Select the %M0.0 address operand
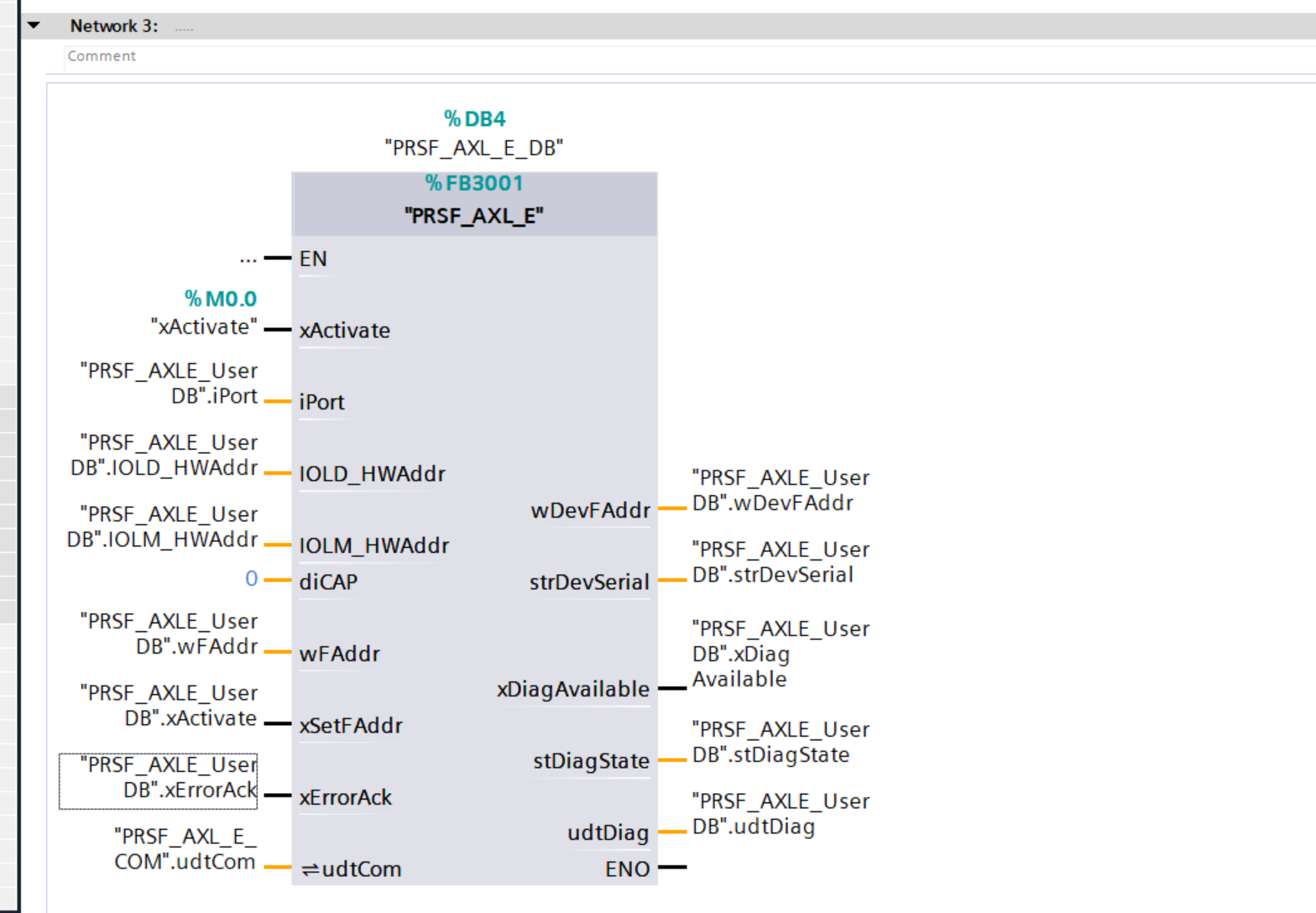 point(221,299)
